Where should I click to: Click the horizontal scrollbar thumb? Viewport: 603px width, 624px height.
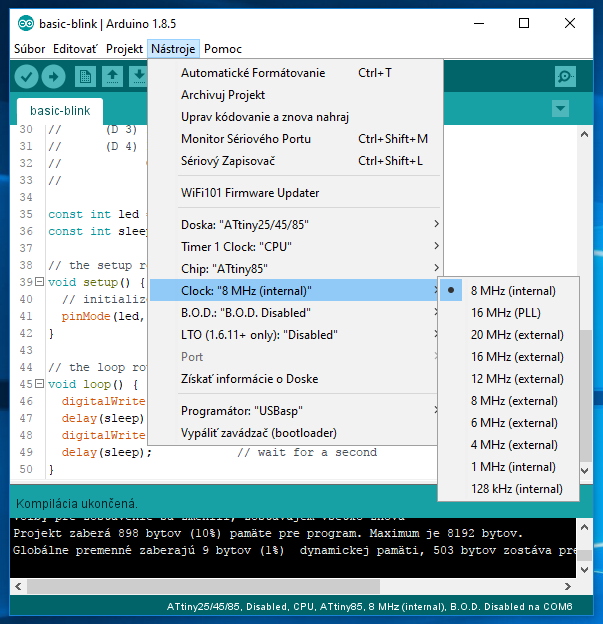(x=203, y=586)
